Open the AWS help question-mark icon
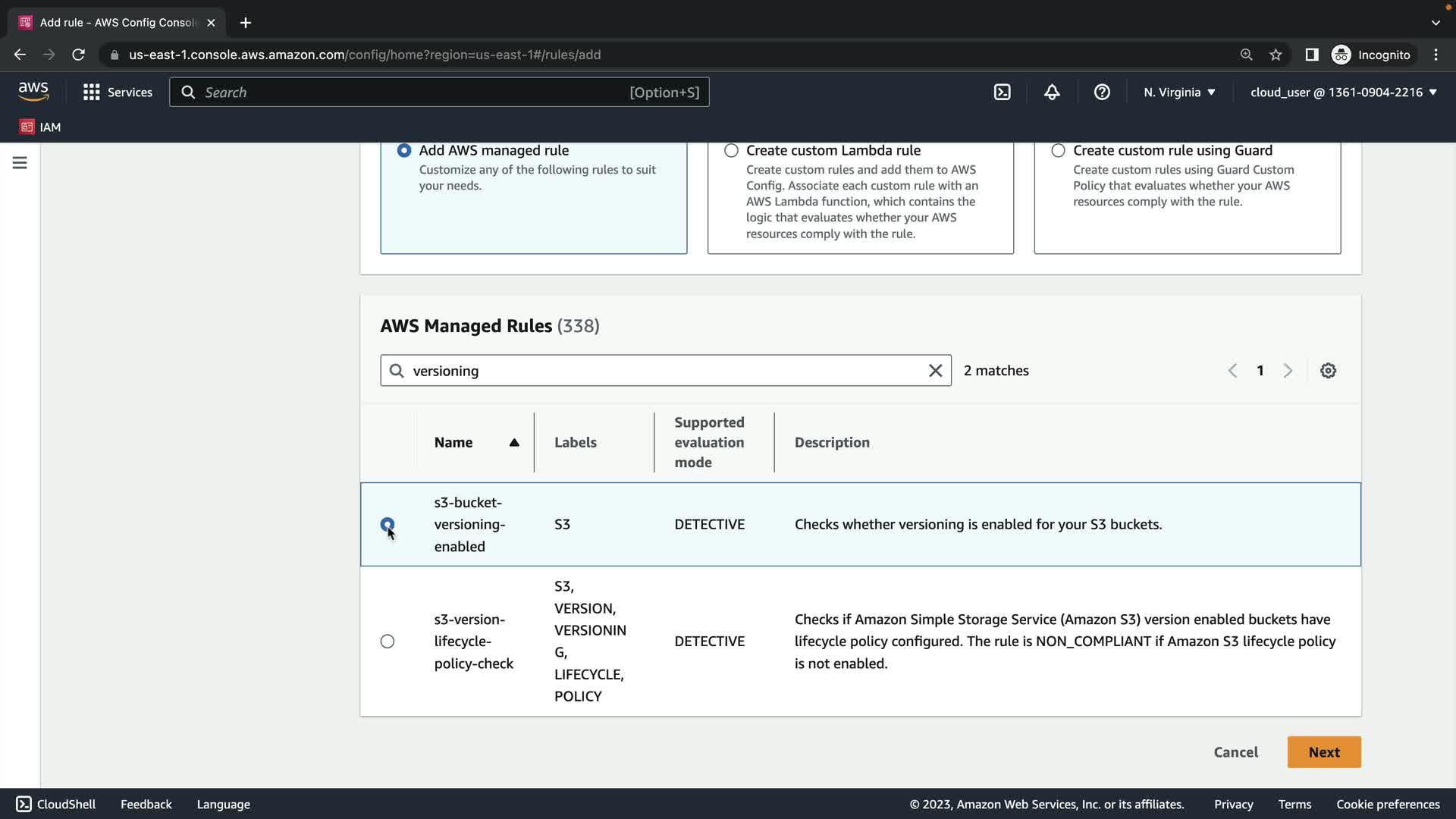Screen dimensions: 1456x819 1102,93
